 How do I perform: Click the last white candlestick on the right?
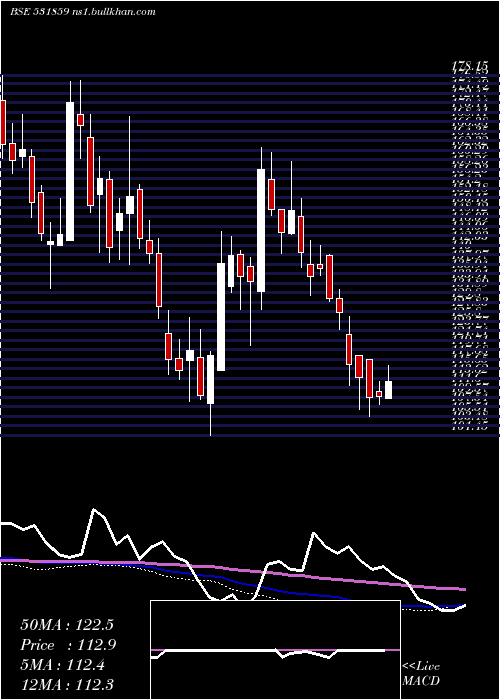[388, 390]
